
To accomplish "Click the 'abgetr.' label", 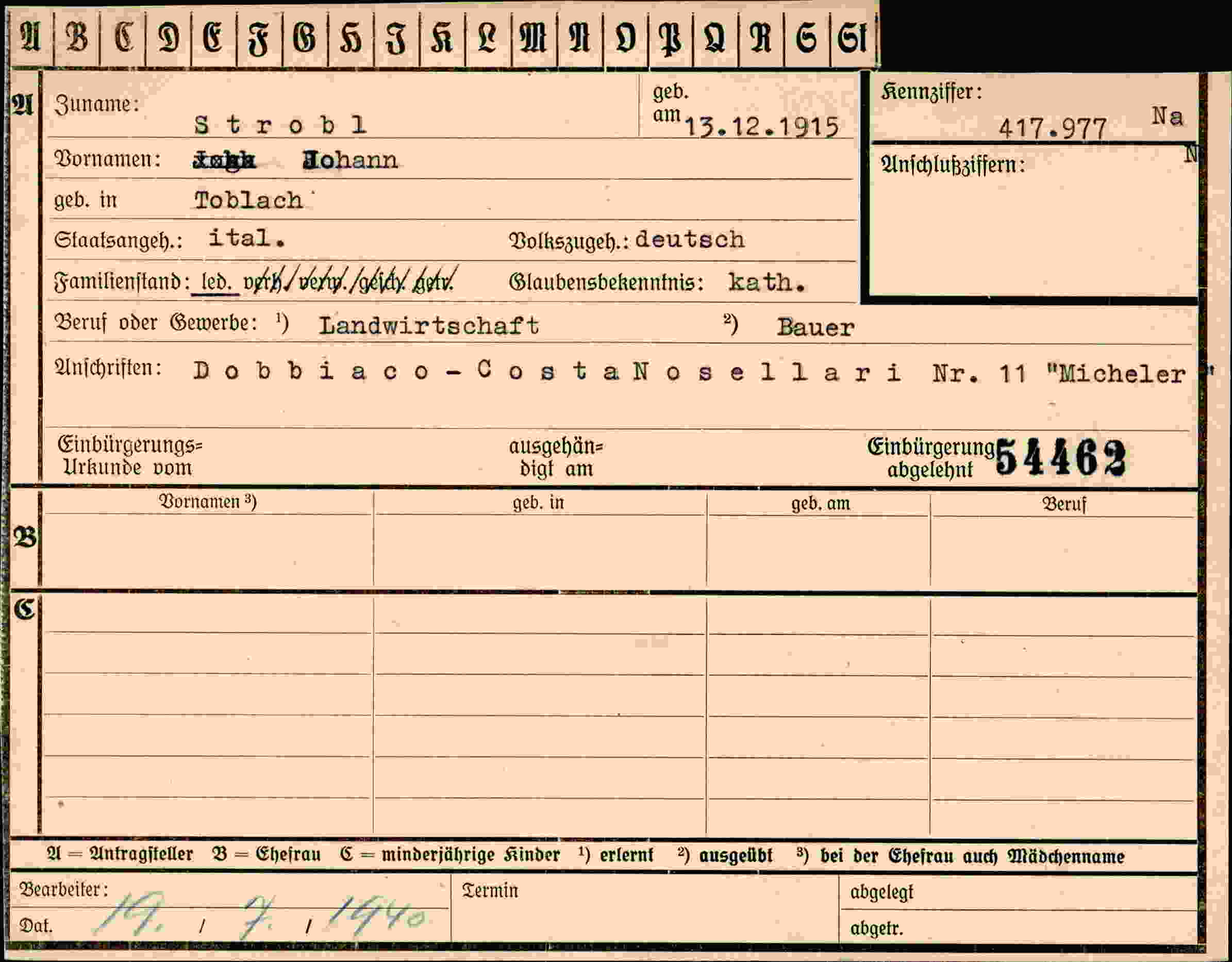I will 877,928.
